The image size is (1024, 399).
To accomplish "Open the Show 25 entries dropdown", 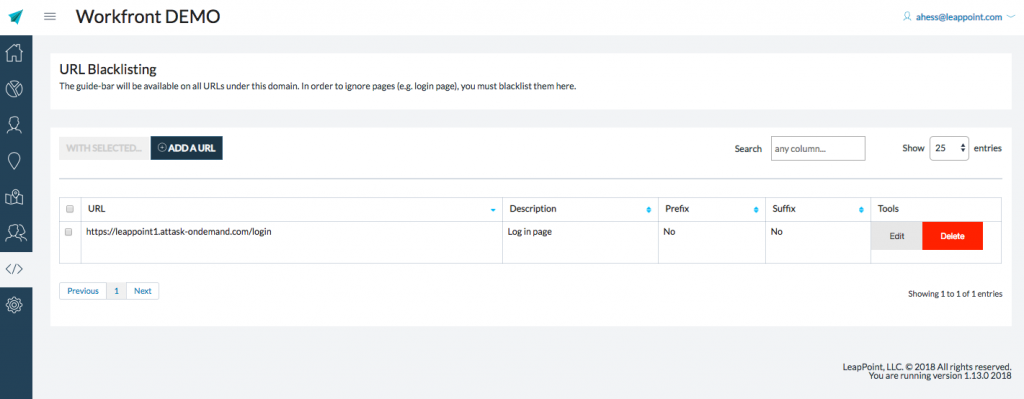I will 949,148.
